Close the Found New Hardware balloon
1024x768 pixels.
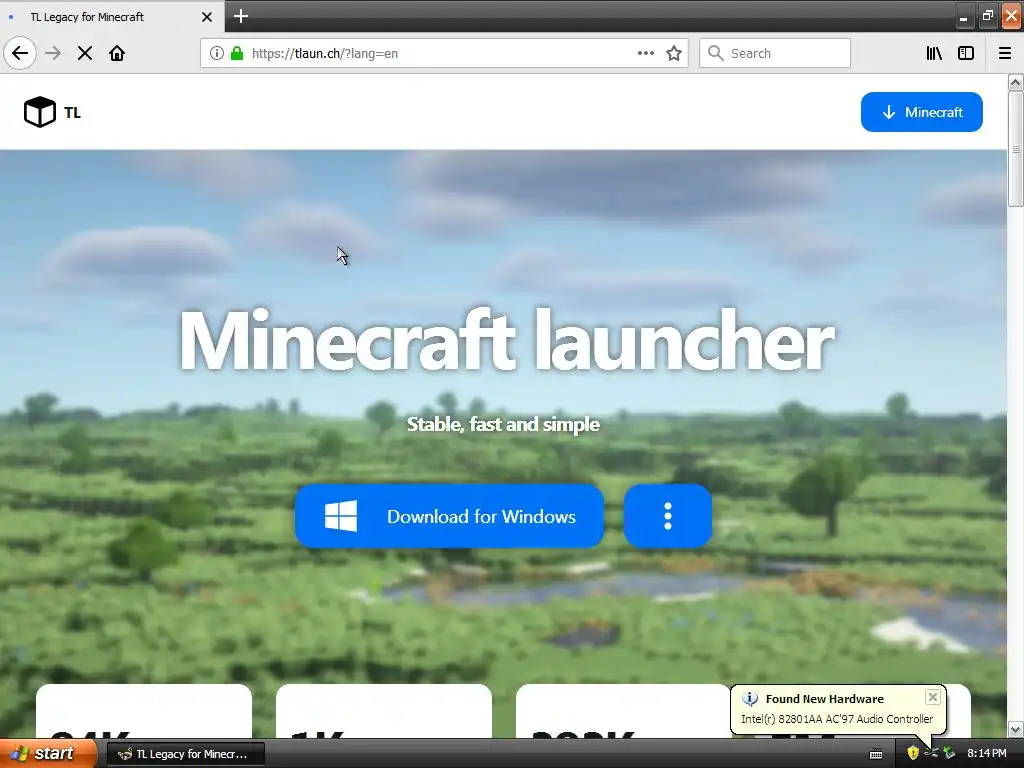(x=933, y=697)
